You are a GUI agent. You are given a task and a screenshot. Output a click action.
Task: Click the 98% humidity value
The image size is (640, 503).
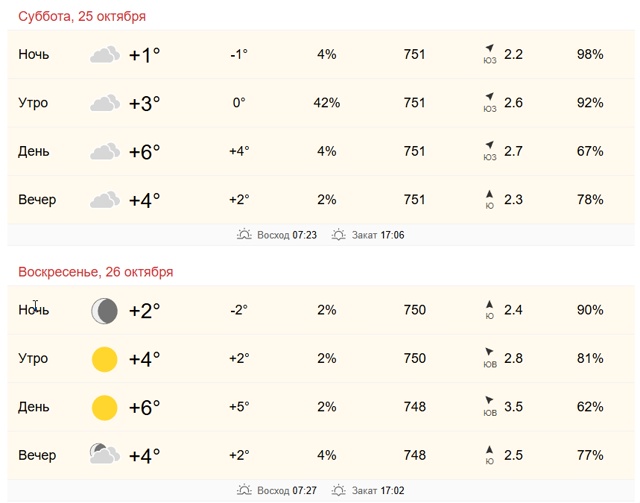point(590,55)
